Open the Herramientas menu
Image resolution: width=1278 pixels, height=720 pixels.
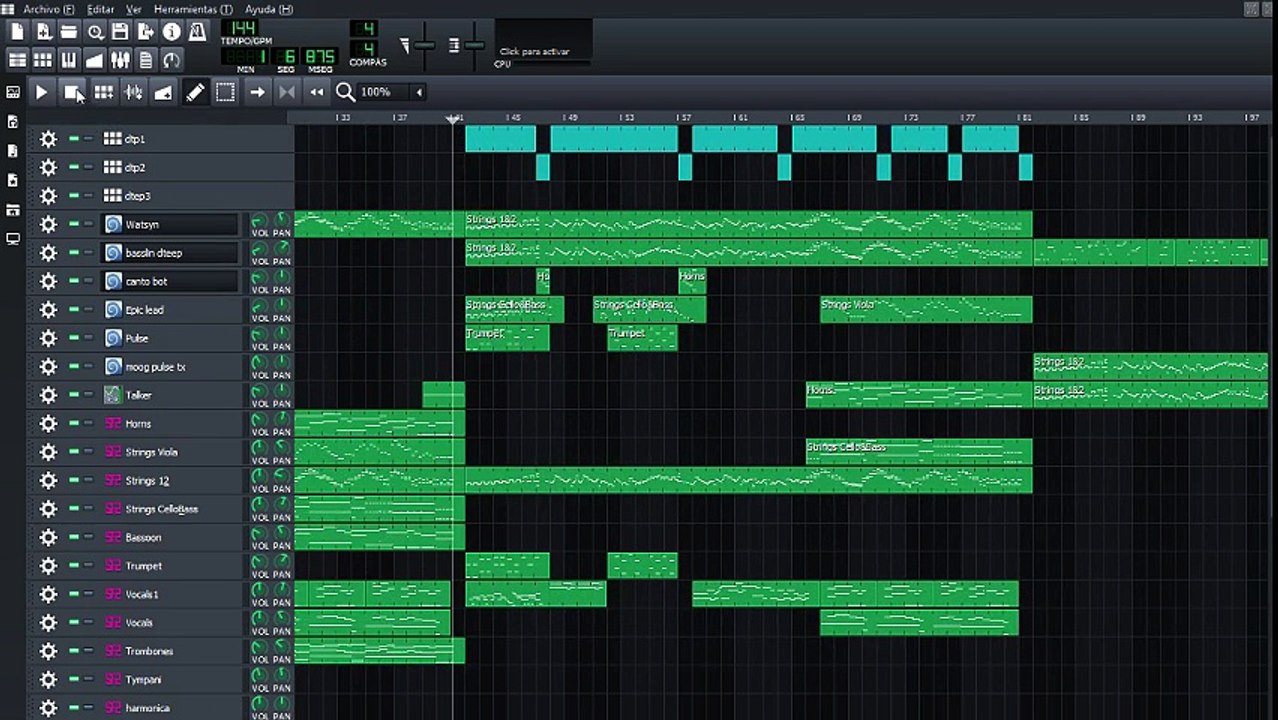click(x=193, y=9)
